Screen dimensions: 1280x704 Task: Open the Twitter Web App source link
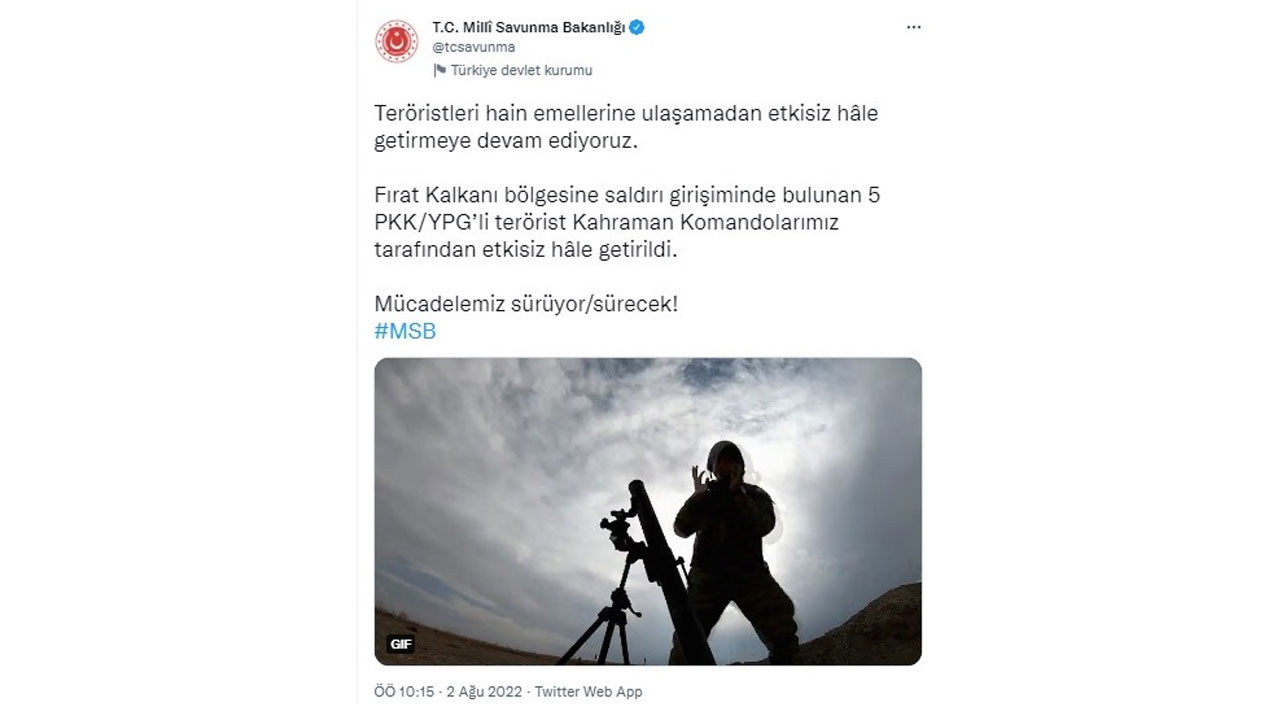tap(589, 692)
